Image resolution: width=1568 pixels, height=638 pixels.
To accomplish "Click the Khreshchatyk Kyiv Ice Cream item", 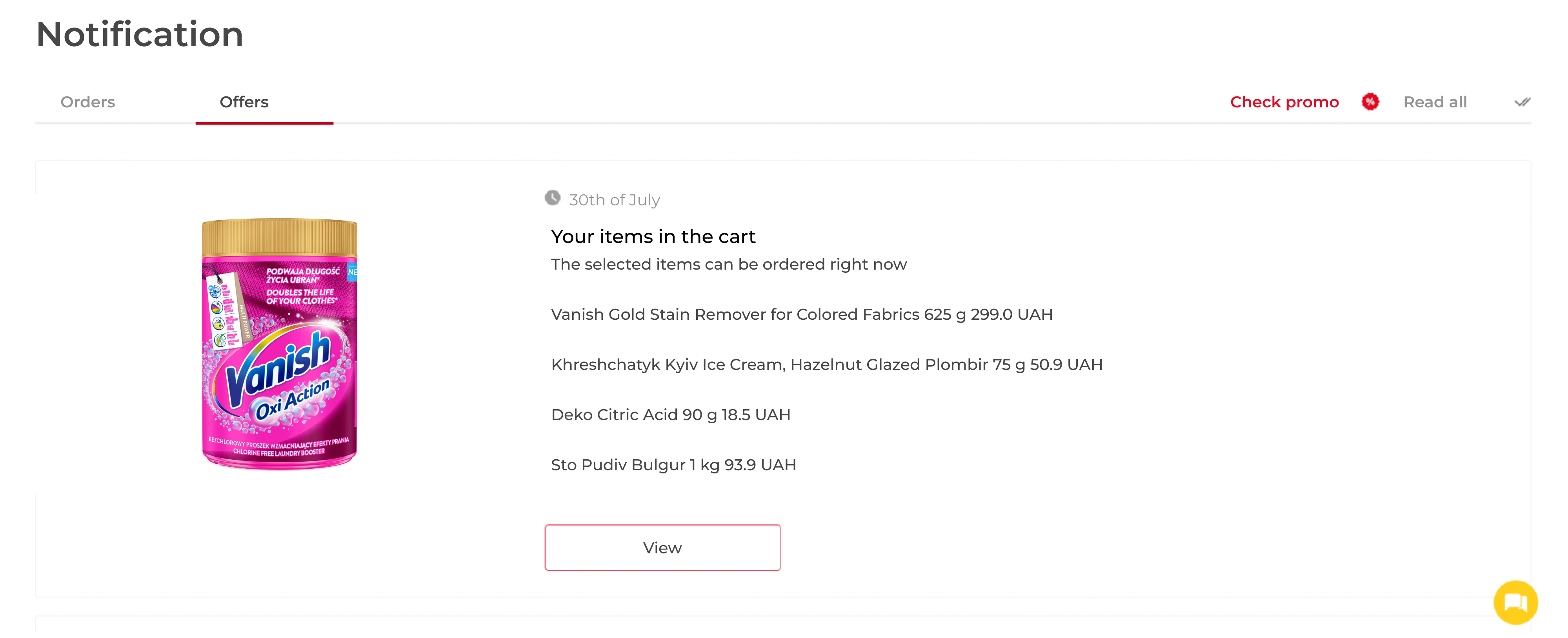I will [826, 364].
